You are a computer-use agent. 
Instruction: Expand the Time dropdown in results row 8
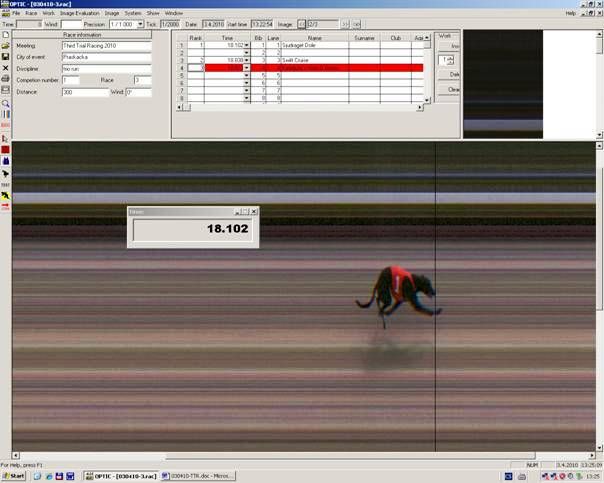247,98
